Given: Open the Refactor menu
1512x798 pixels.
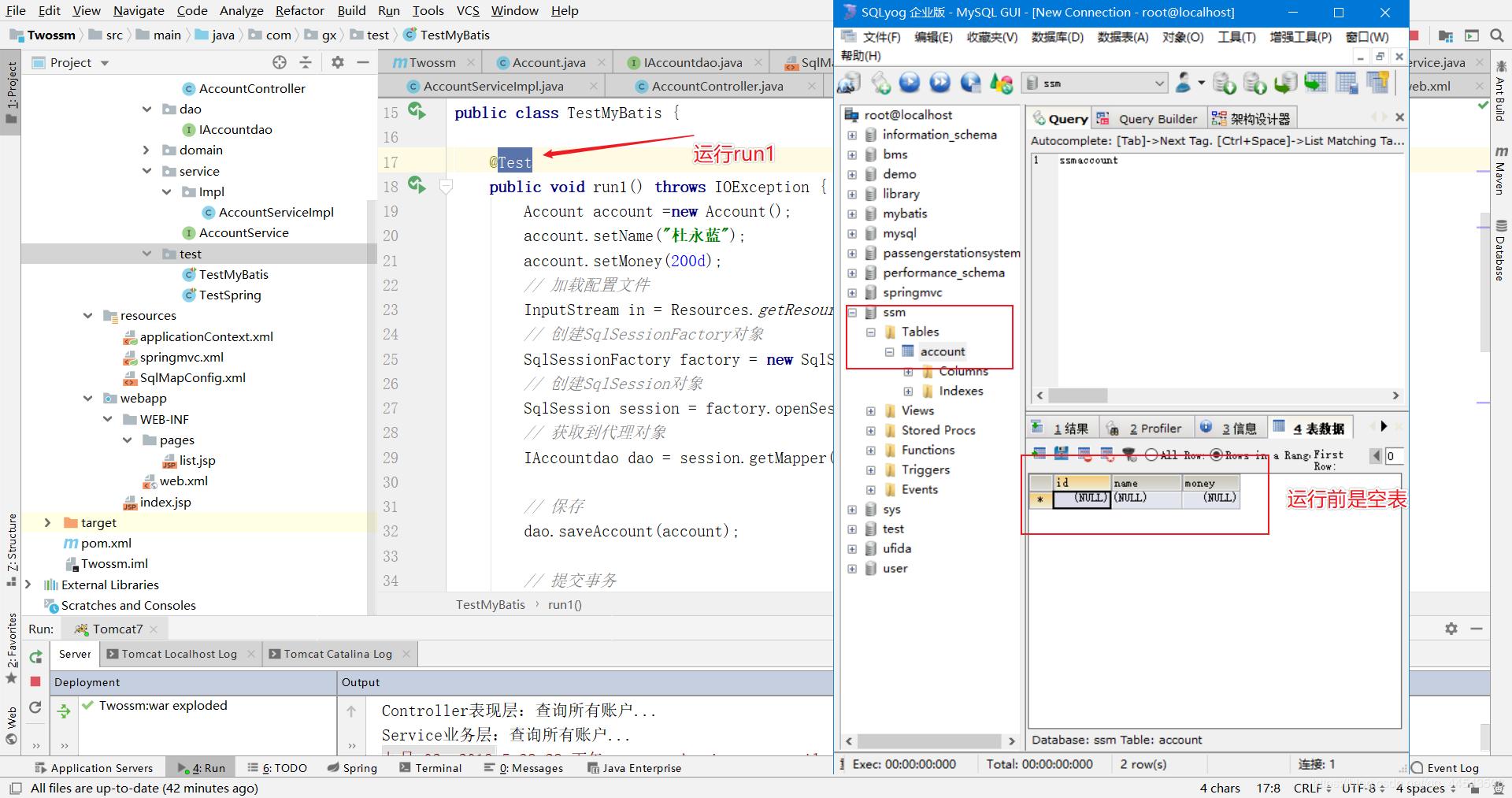Looking at the screenshot, I should pyautogui.click(x=299, y=10).
